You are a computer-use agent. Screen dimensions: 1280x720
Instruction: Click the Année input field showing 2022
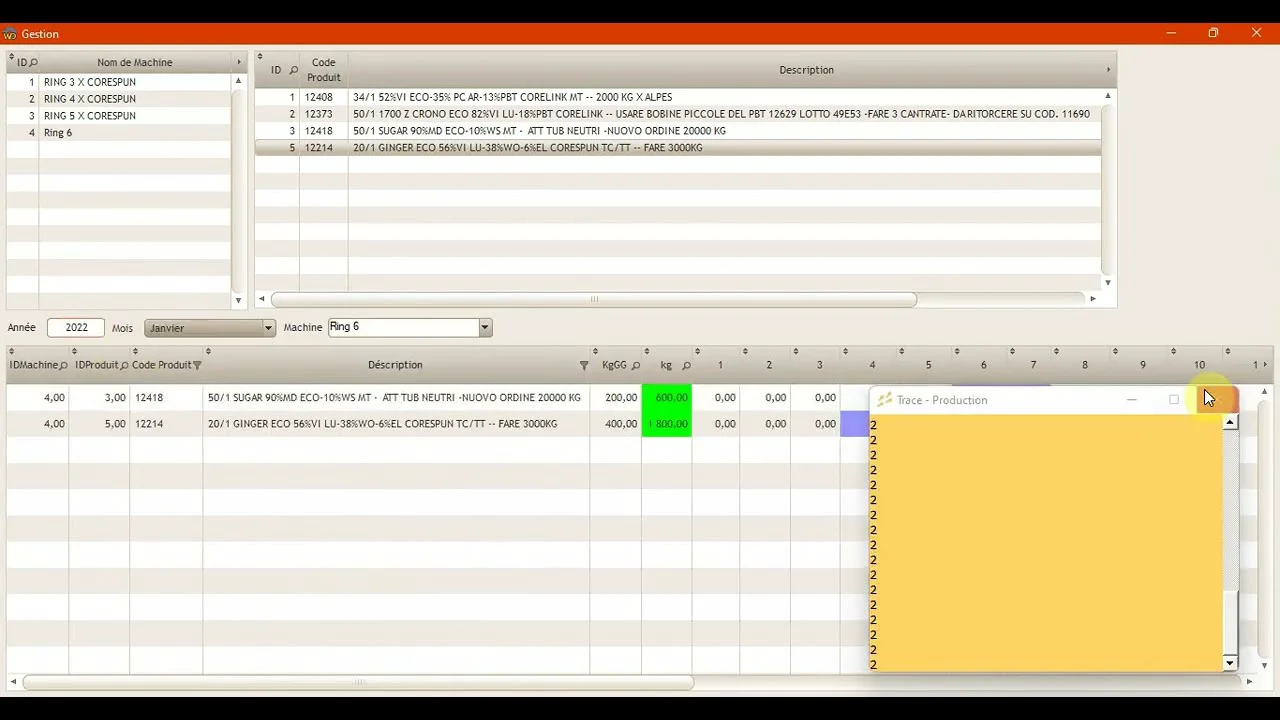77,328
